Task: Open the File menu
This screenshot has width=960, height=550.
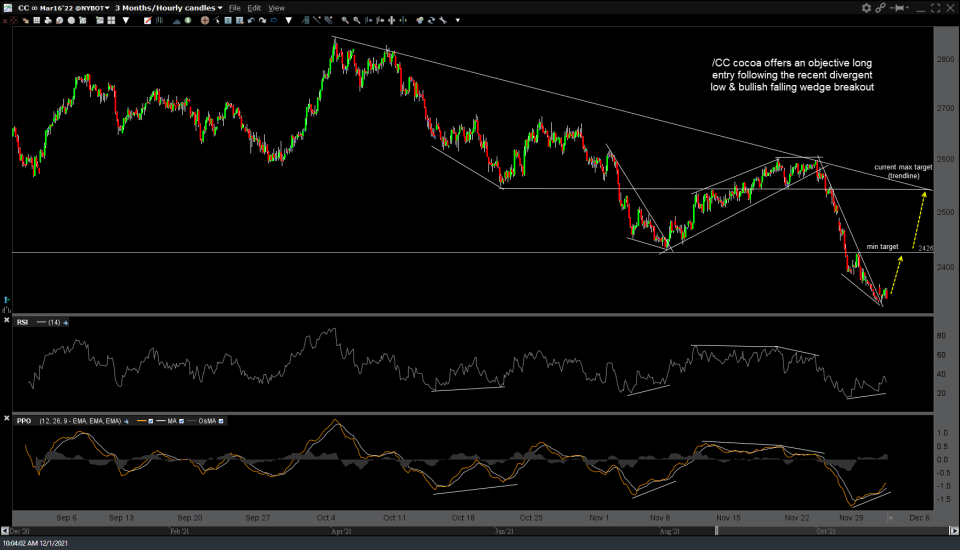Action: coord(234,7)
